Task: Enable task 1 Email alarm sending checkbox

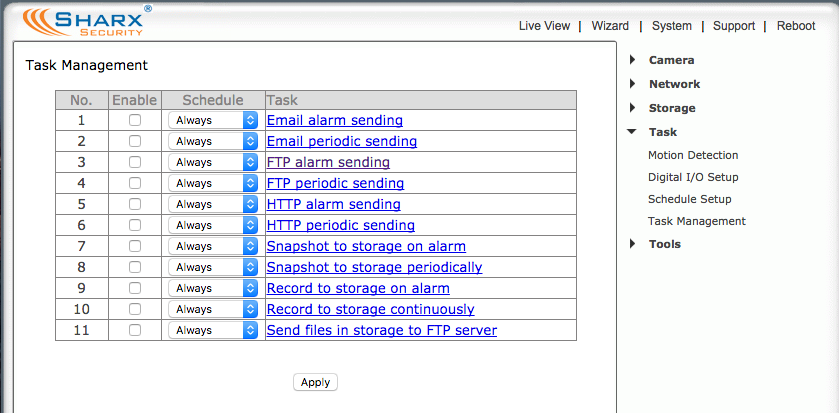Action: [x=135, y=120]
